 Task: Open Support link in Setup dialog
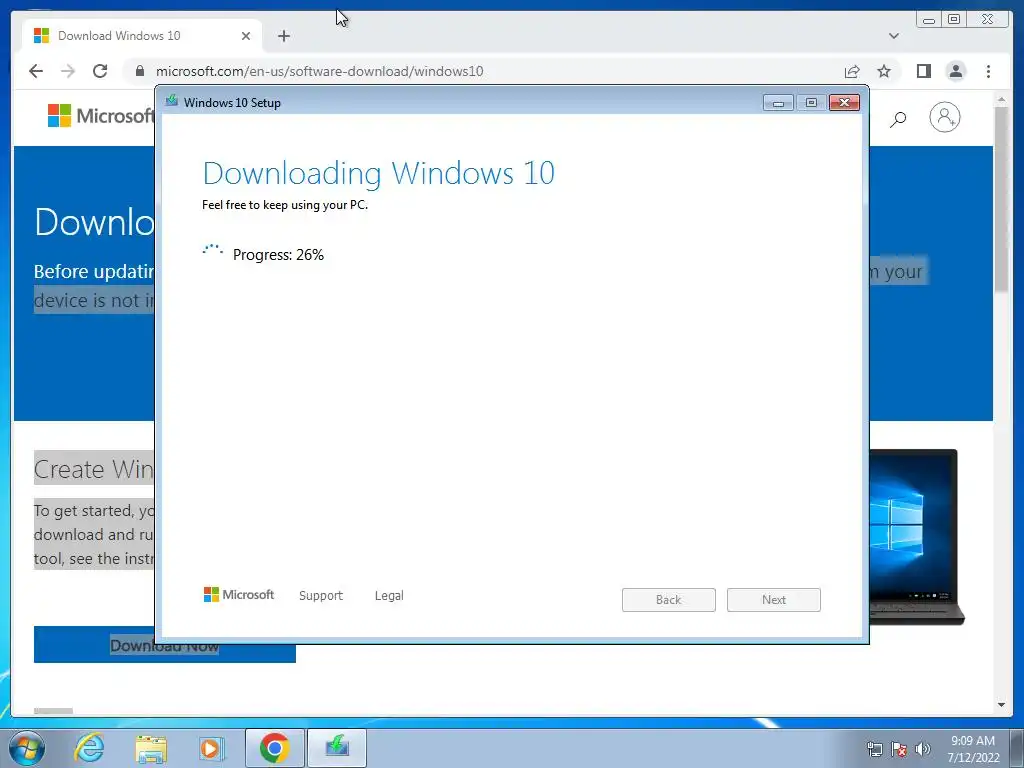[321, 596]
